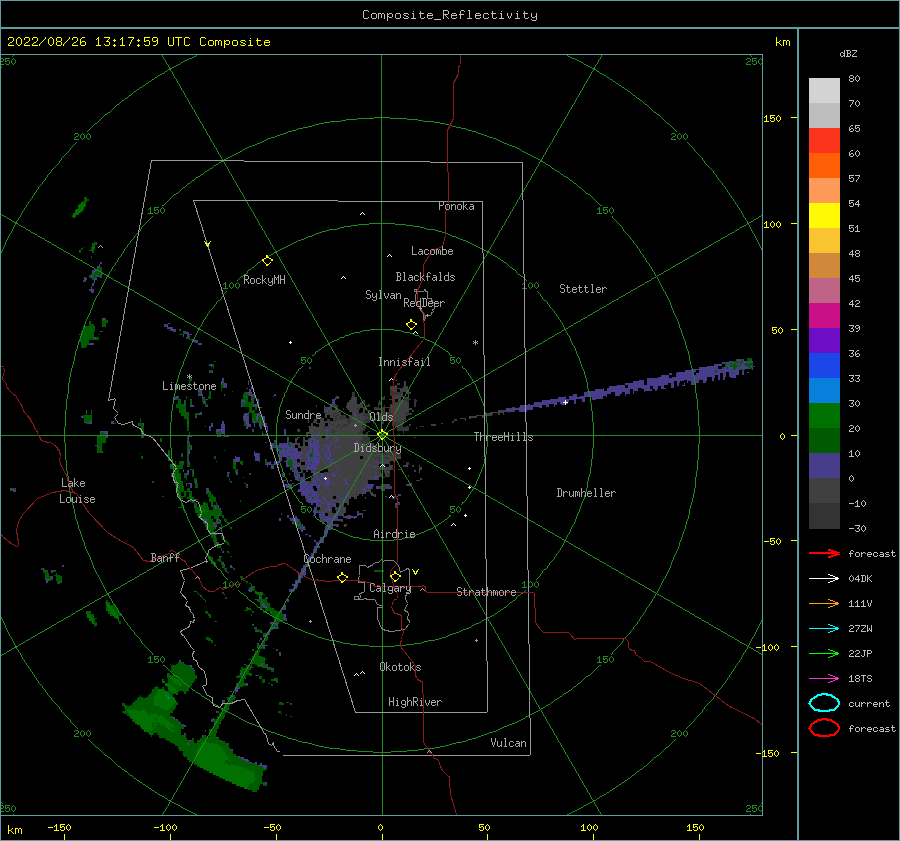900x841 pixels.
Task: Select the Limestone label
Action: pyautogui.click(x=189, y=386)
